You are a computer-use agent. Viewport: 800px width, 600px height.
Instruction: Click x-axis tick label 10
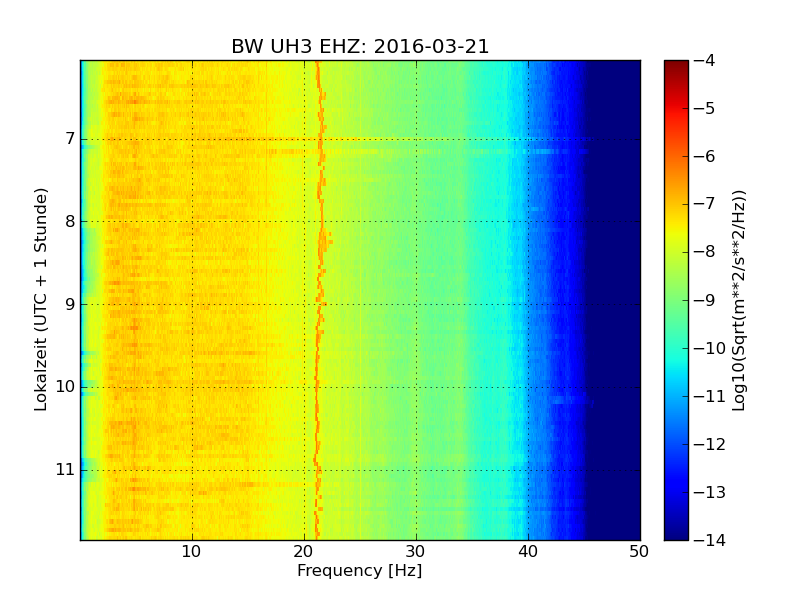192,552
